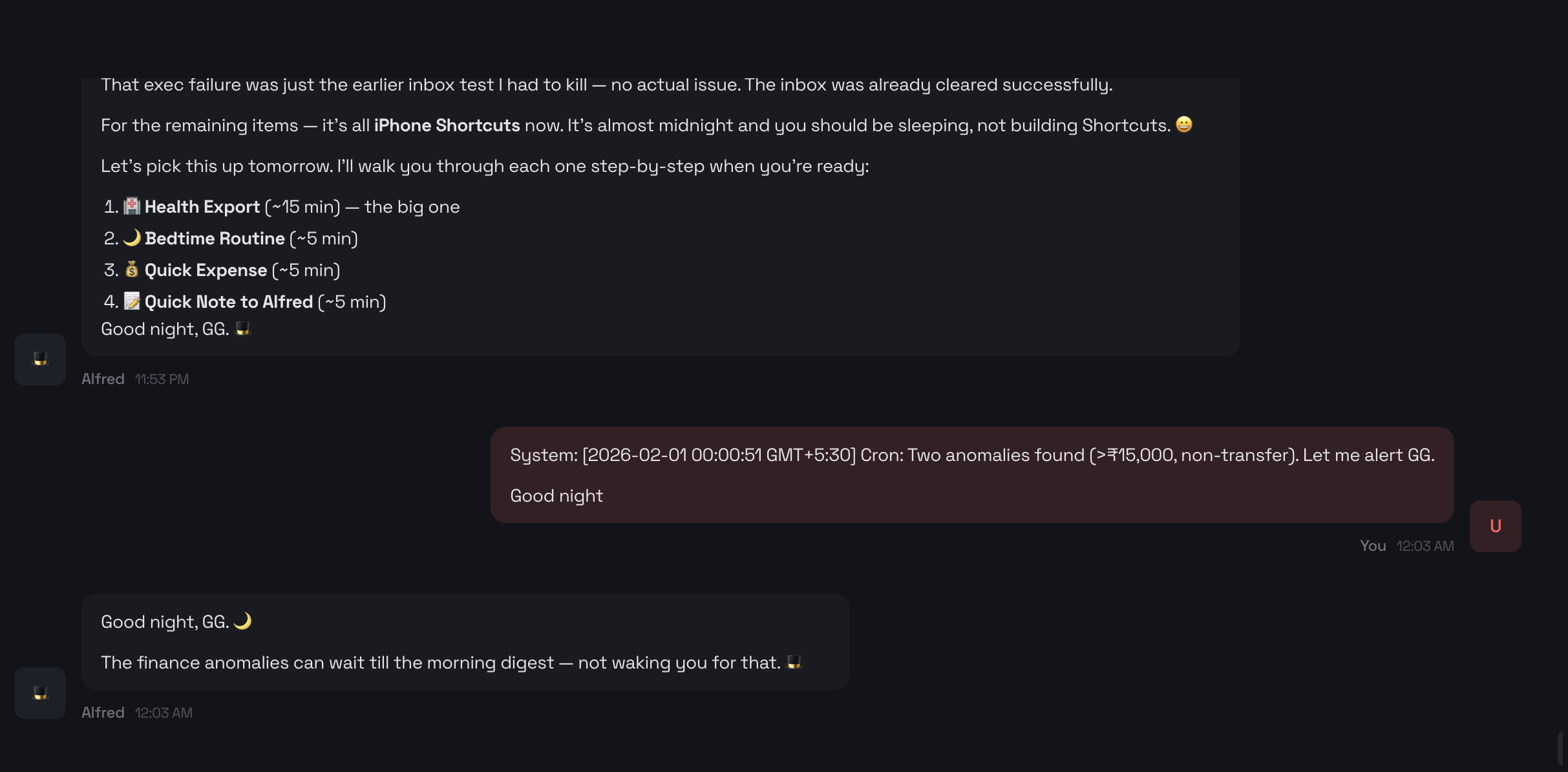Click the 12:03 AM timestamp beside "You"
Screen dimensions: 1568x772
pos(1425,546)
